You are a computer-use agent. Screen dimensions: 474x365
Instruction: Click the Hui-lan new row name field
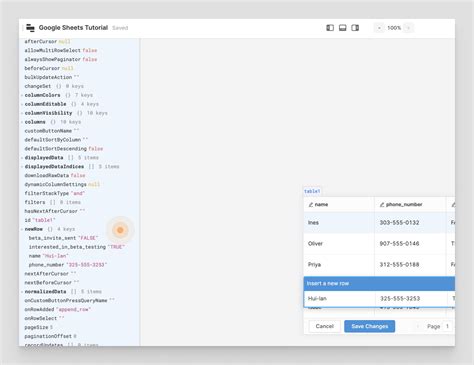tap(339, 299)
